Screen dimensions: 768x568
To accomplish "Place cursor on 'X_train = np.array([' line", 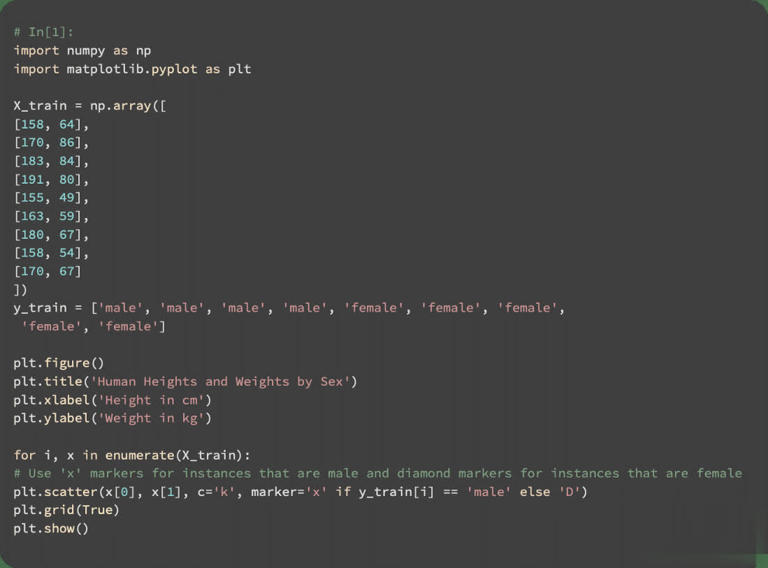I will coord(90,105).
